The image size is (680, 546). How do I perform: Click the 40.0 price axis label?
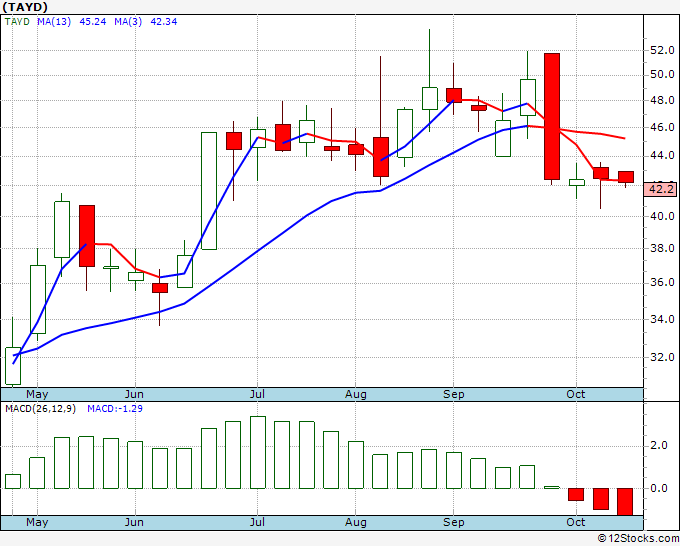(662, 216)
